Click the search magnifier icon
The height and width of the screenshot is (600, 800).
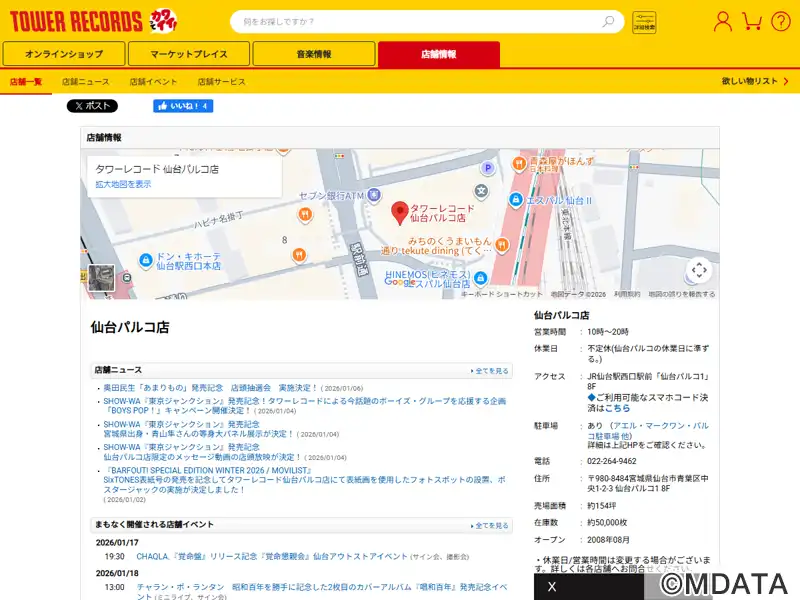click(607, 22)
